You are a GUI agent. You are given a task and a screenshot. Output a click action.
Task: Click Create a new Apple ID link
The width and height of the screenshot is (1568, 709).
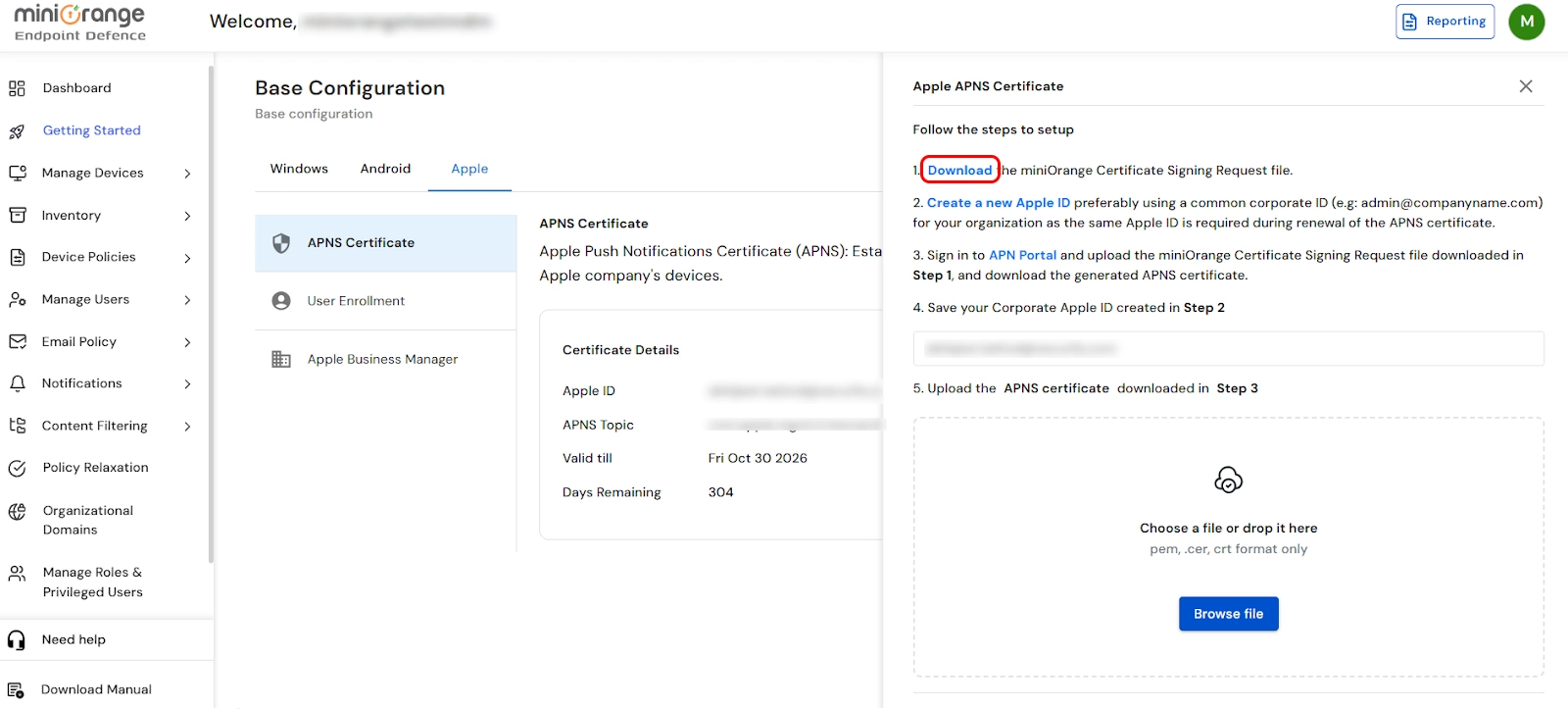[999, 203]
